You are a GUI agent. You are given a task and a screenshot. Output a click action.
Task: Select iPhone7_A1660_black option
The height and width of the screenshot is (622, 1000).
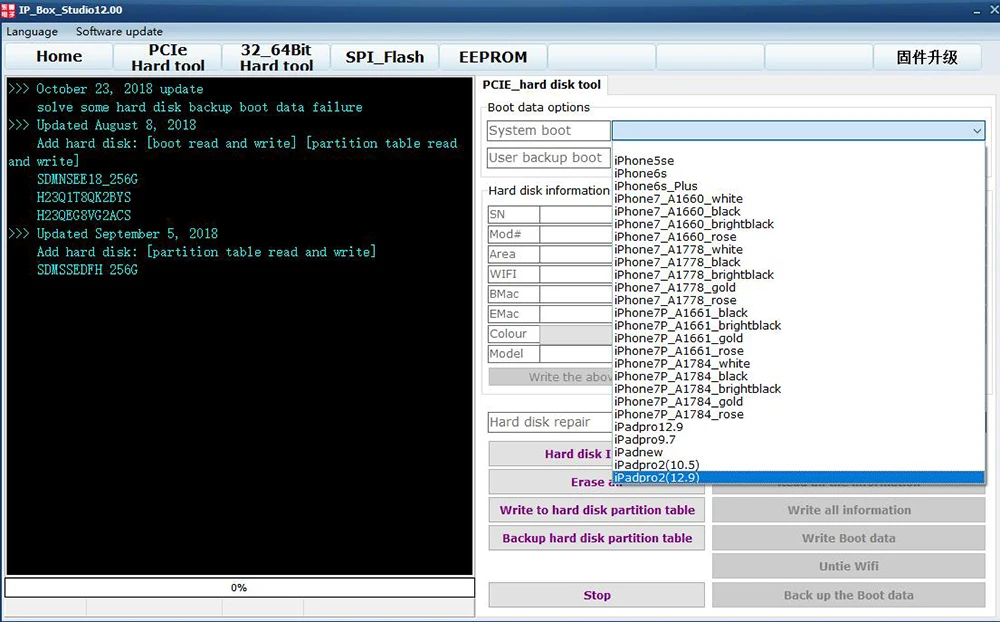pyautogui.click(x=798, y=211)
